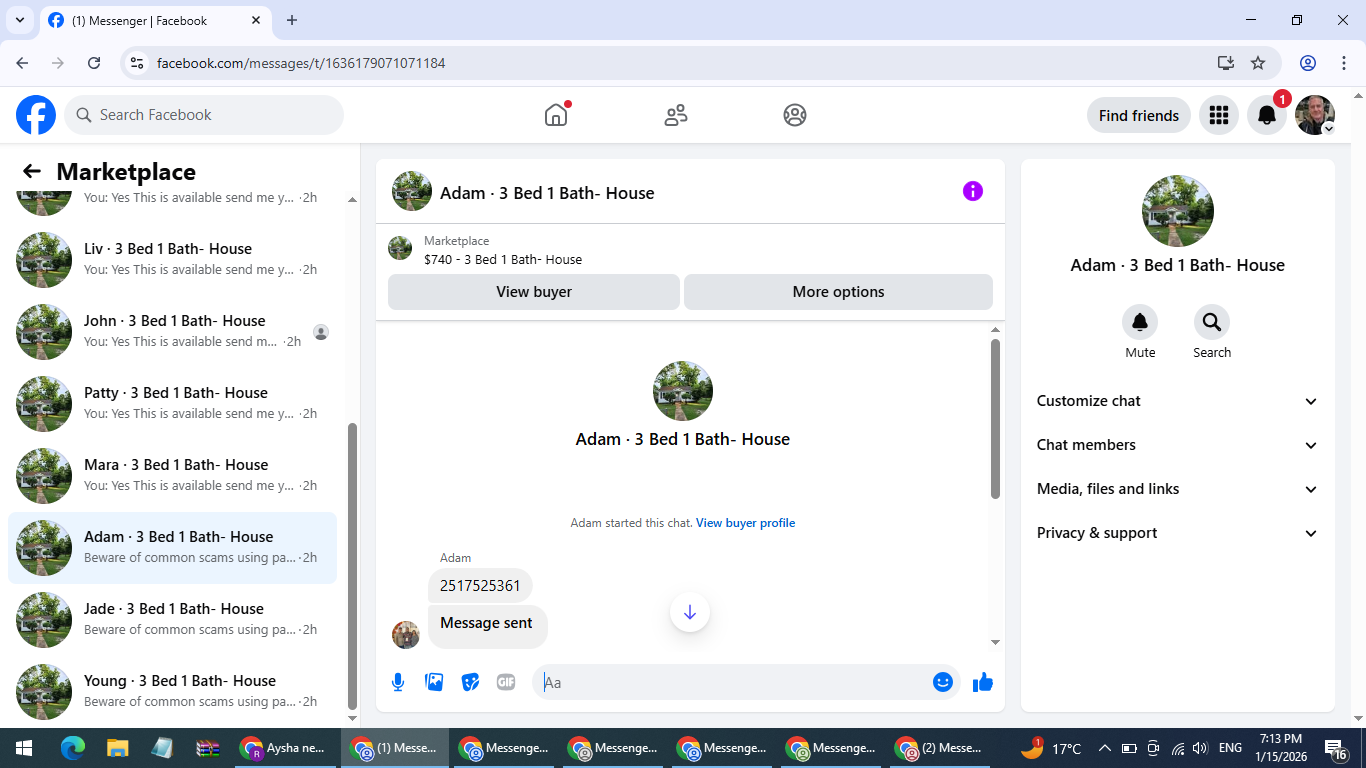Go back in browser history

point(23,63)
